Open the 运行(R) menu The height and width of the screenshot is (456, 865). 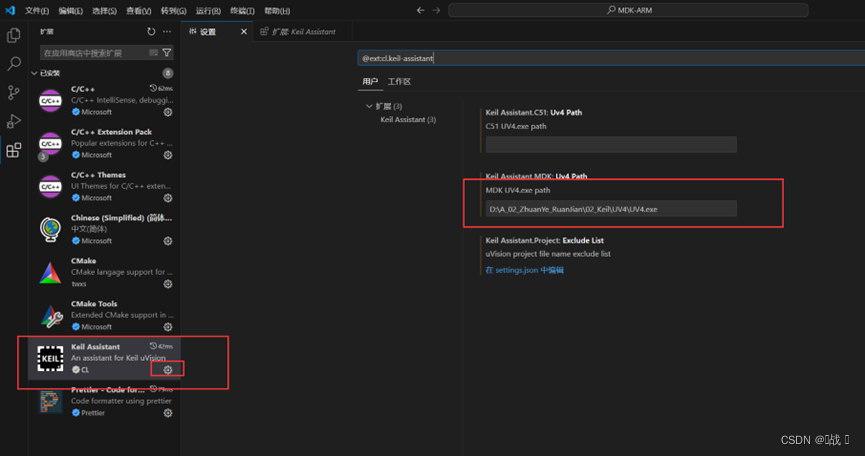point(208,10)
